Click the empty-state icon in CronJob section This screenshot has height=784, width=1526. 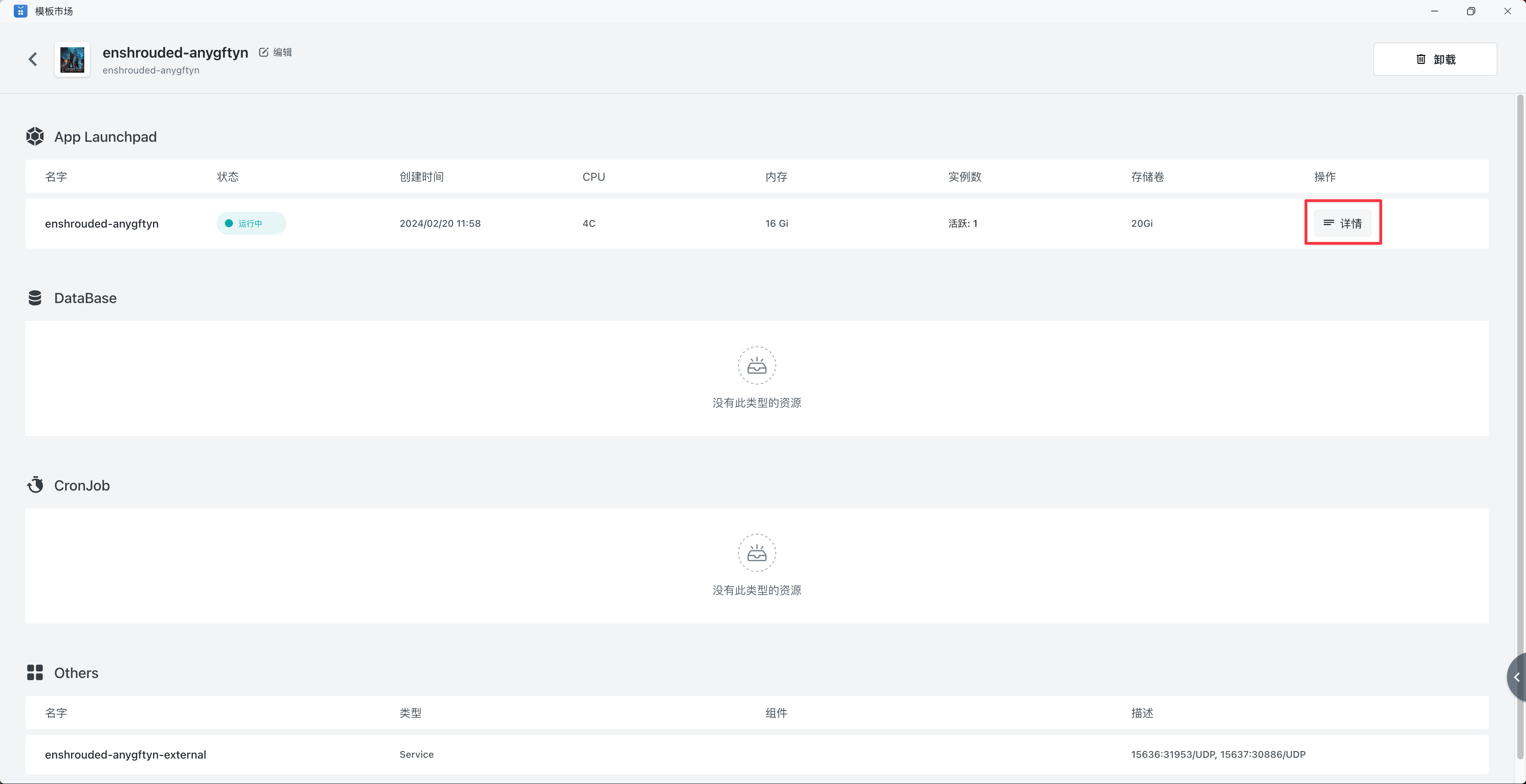pyautogui.click(x=757, y=552)
